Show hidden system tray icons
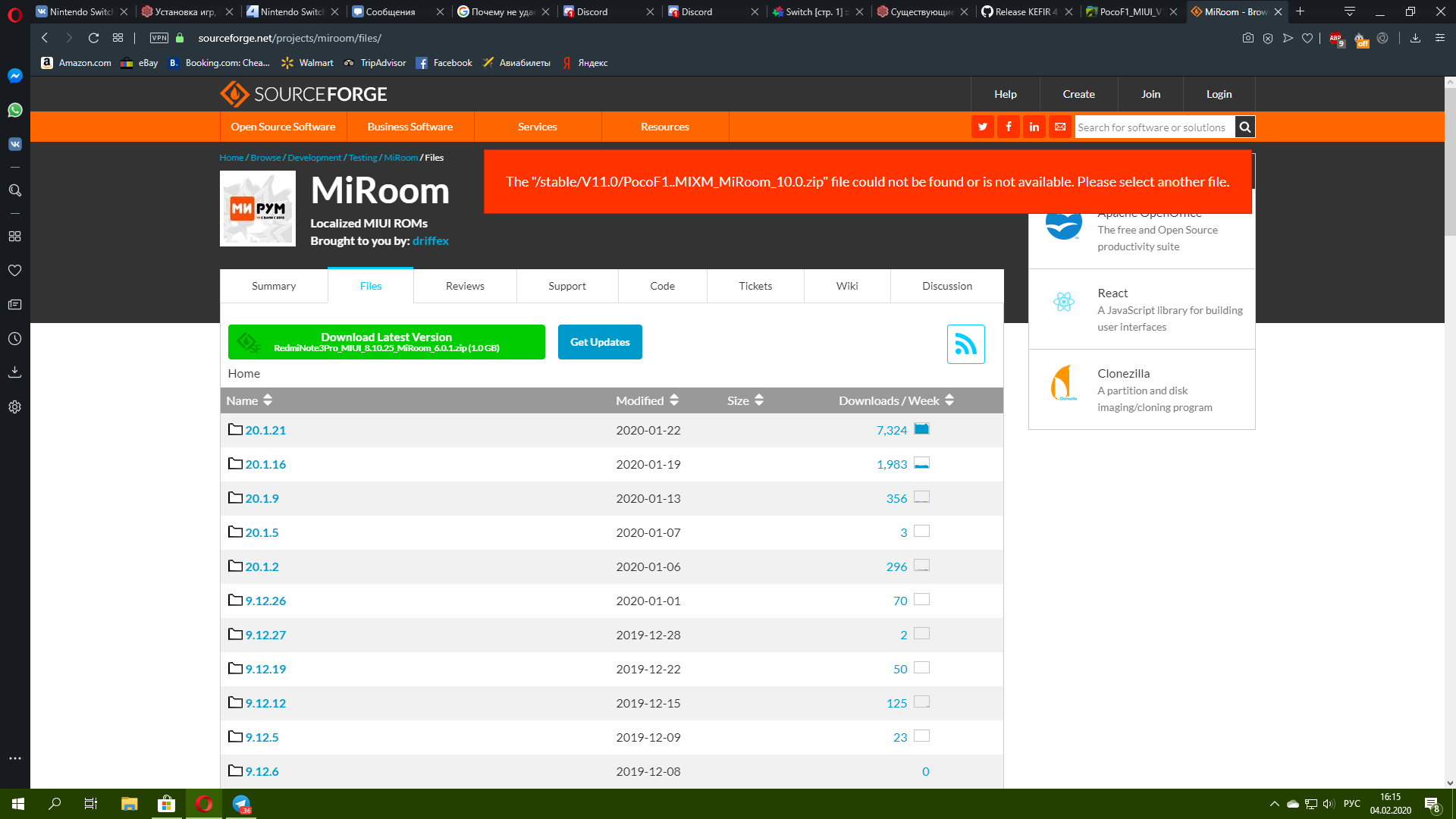This screenshot has width=1456, height=819. 1274,804
